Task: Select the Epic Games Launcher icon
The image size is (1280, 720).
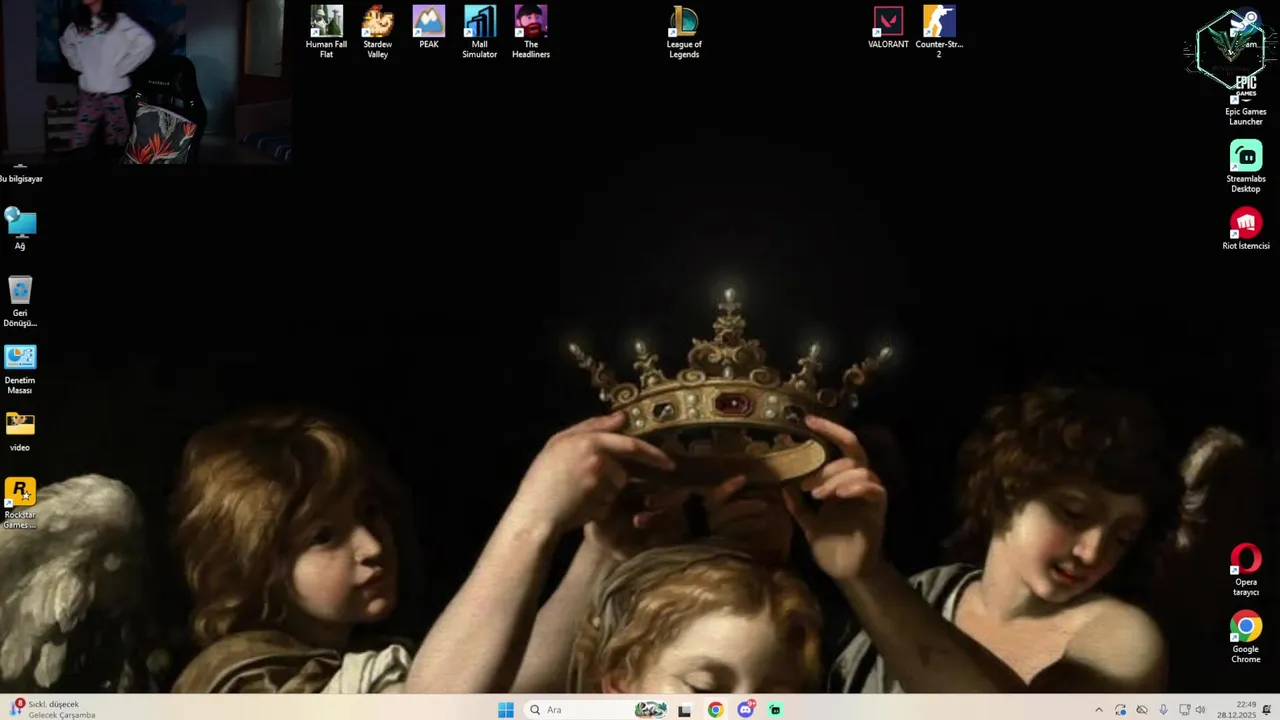Action: coord(1246,99)
